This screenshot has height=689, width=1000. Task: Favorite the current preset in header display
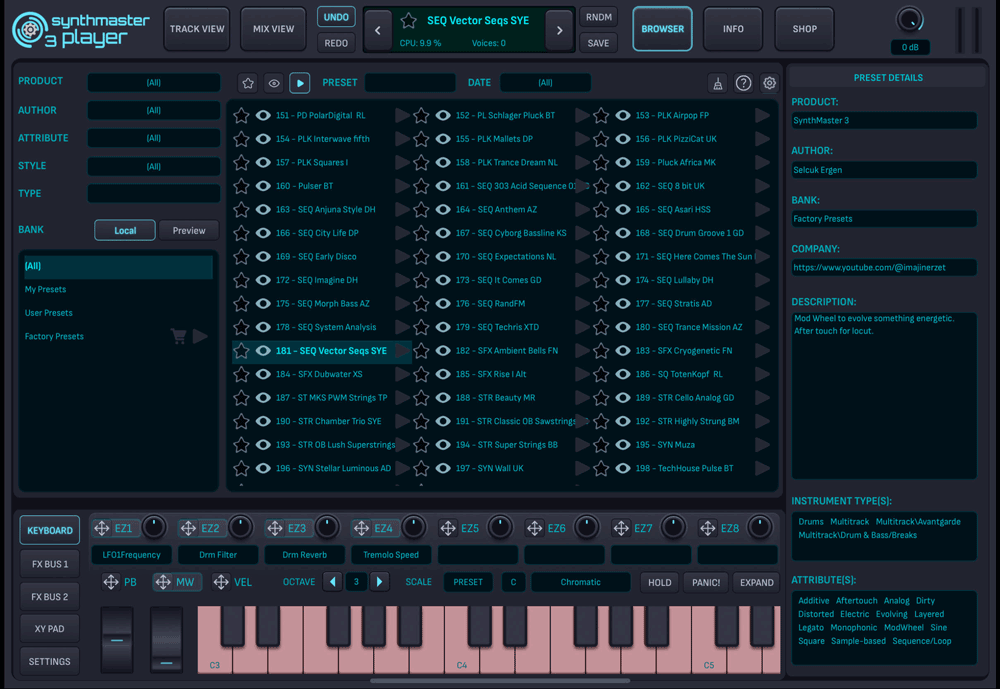pos(408,20)
